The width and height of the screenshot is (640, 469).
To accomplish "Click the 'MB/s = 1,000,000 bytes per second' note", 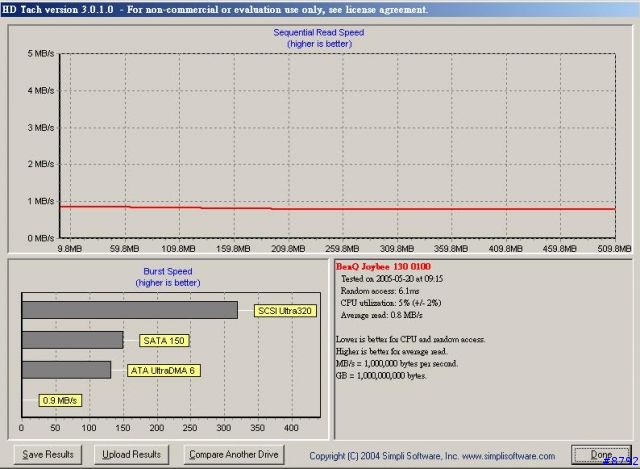I will click(397, 363).
